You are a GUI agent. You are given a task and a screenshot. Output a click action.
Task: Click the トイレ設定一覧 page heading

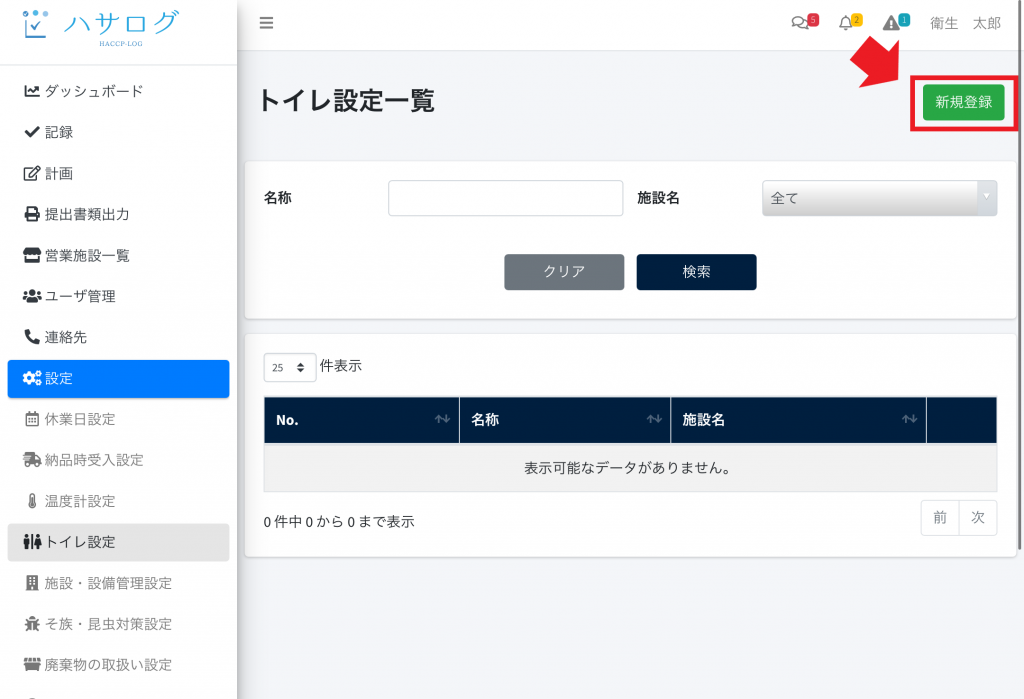point(347,101)
